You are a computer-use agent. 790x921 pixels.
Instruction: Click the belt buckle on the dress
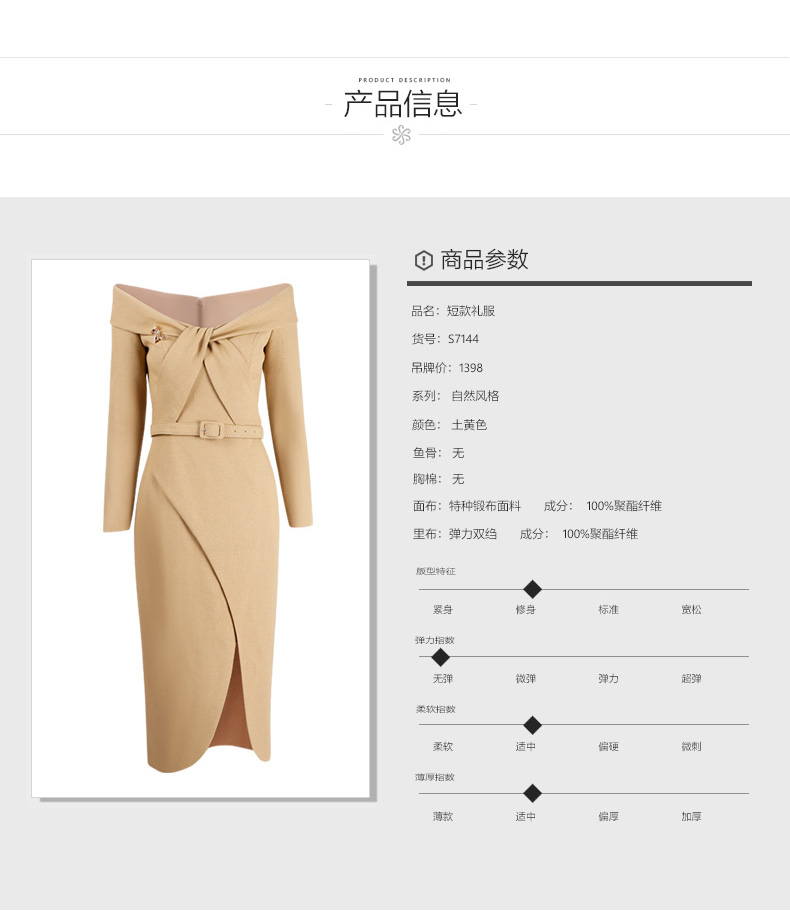click(210, 431)
